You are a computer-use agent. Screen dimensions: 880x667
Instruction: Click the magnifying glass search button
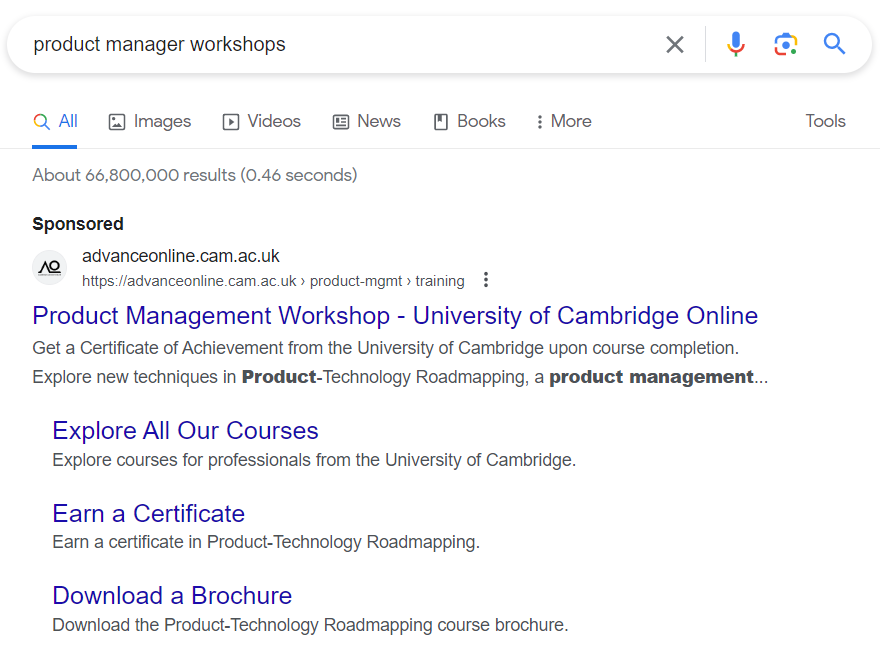pyautogui.click(x=834, y=44)
